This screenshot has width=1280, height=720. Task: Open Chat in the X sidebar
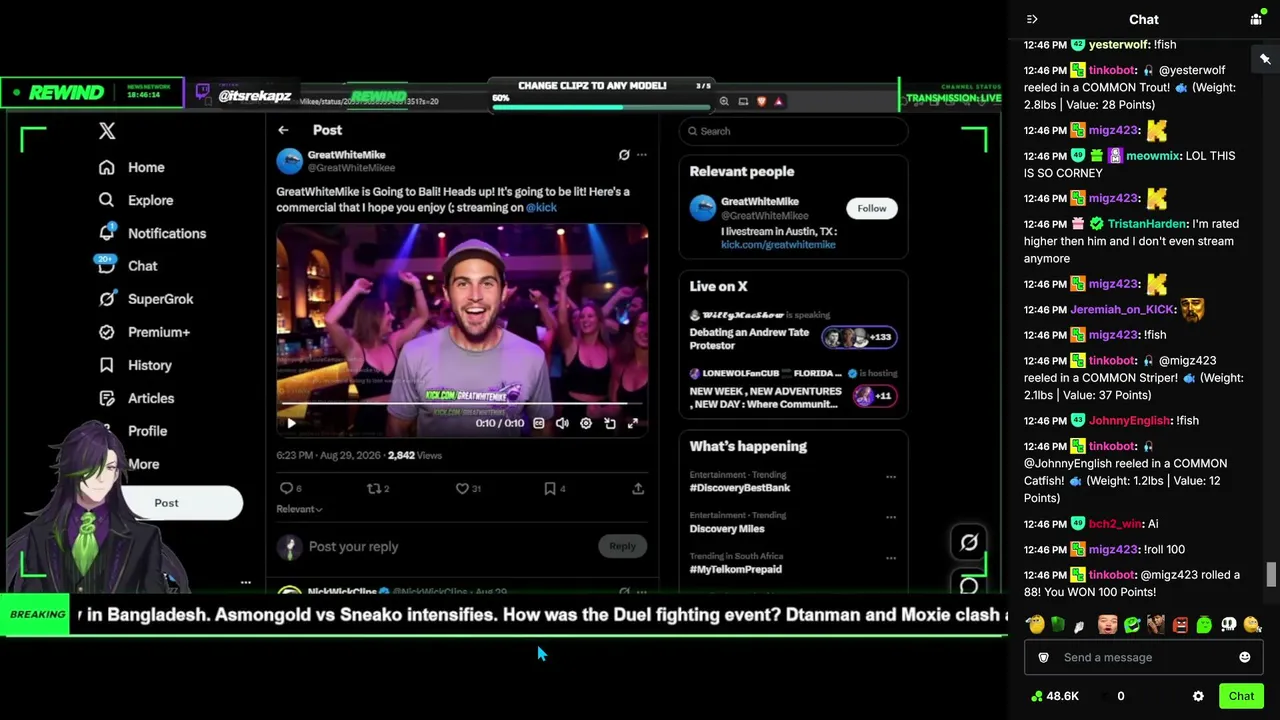point(127,266)
